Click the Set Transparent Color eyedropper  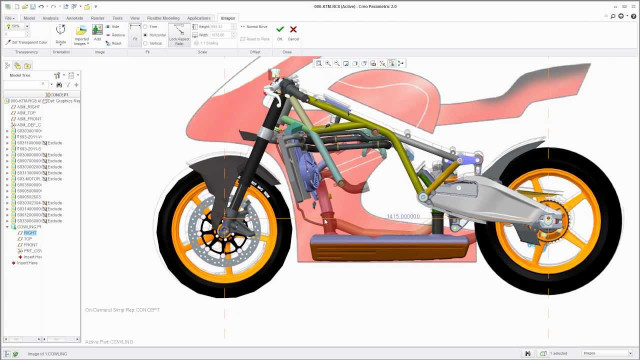(27, 42)
